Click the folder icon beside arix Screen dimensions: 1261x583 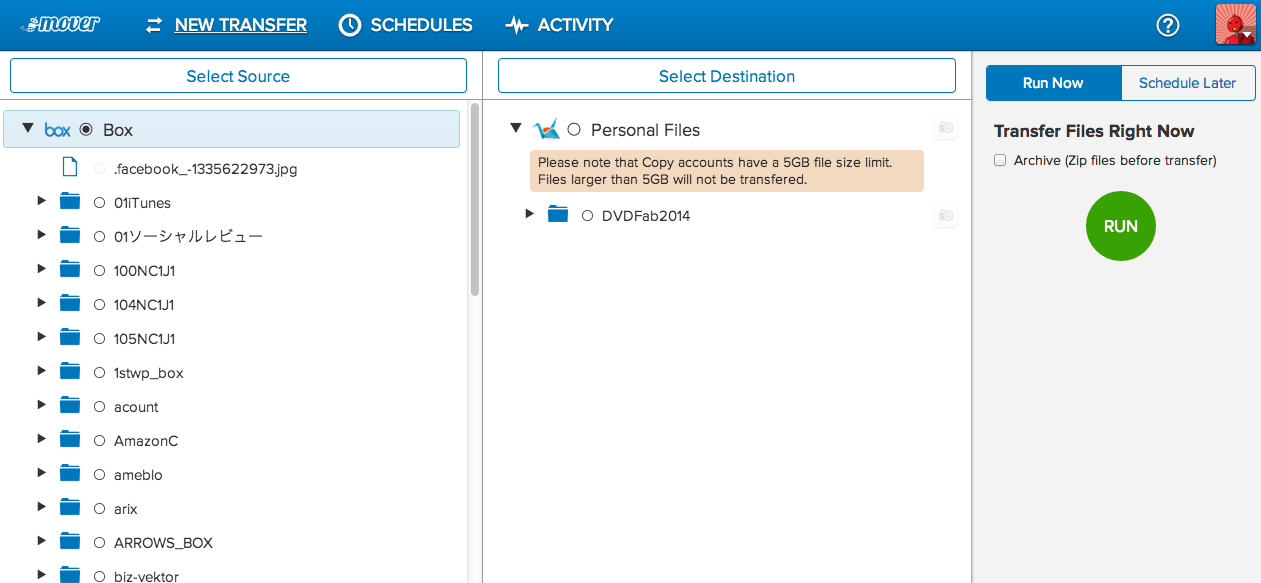tap(69, 508)
